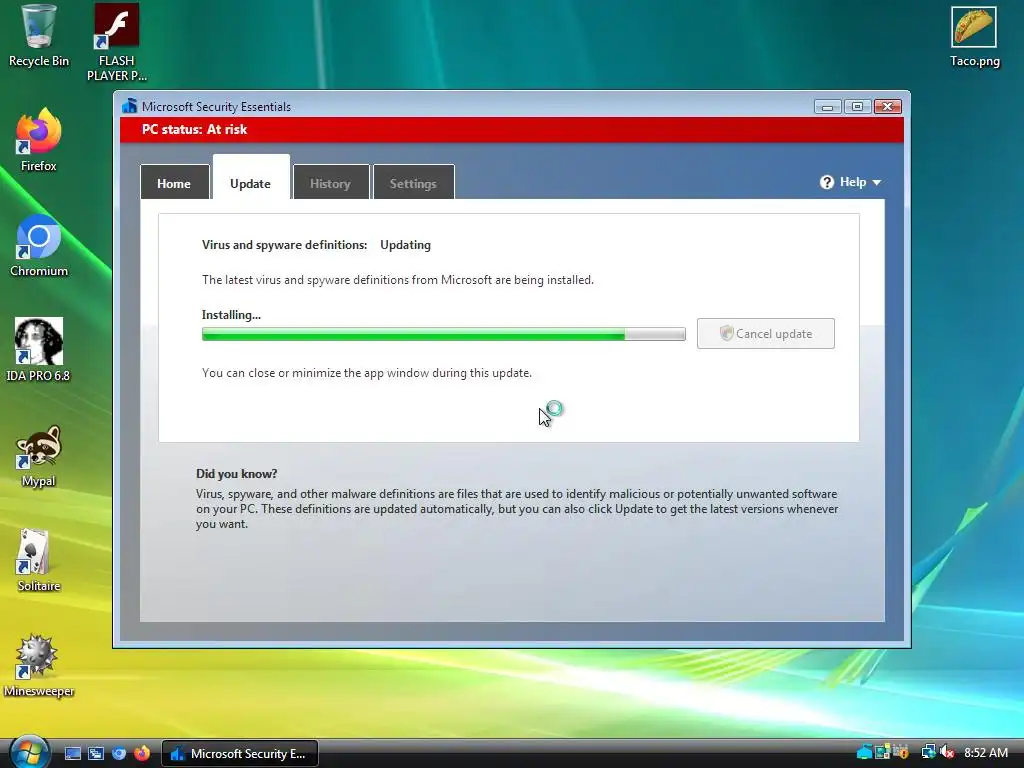Click the Help question mark icon
1024x768 pixels.
coord(827,182)
